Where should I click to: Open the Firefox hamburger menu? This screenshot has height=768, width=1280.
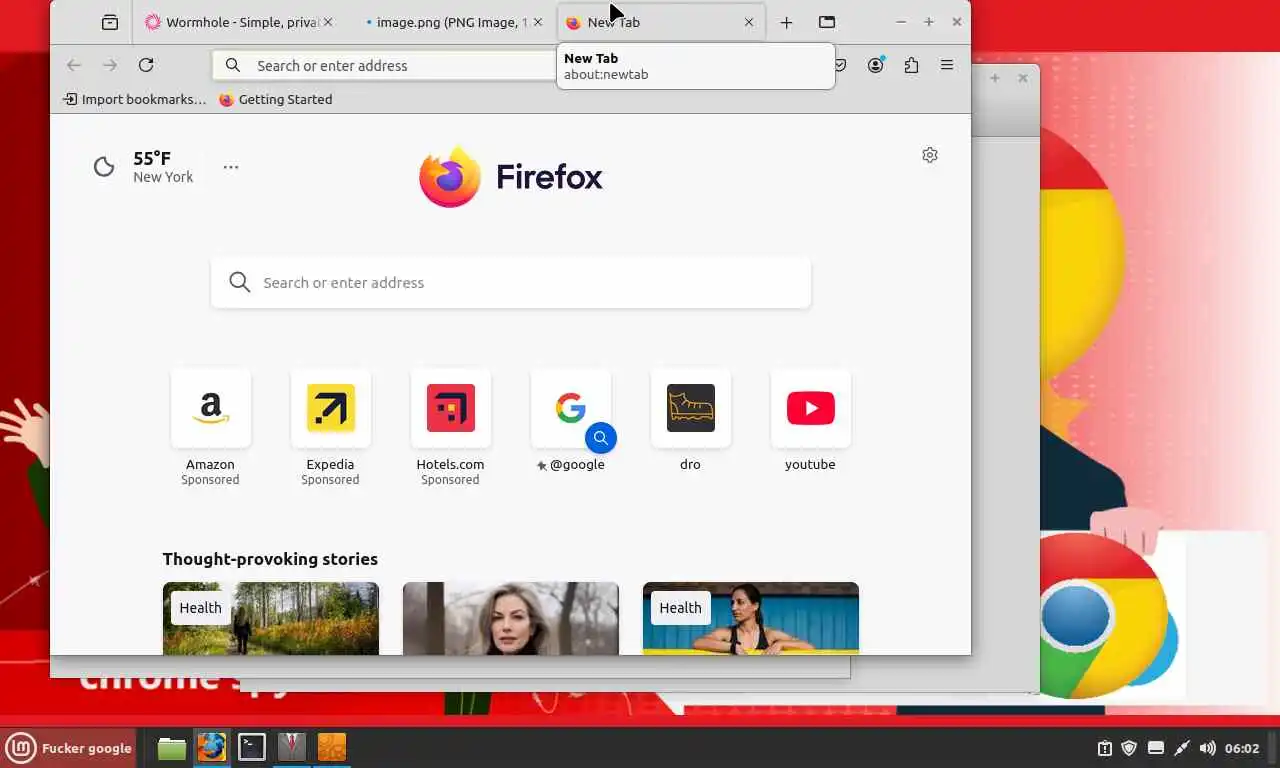[x=947, y=65]
